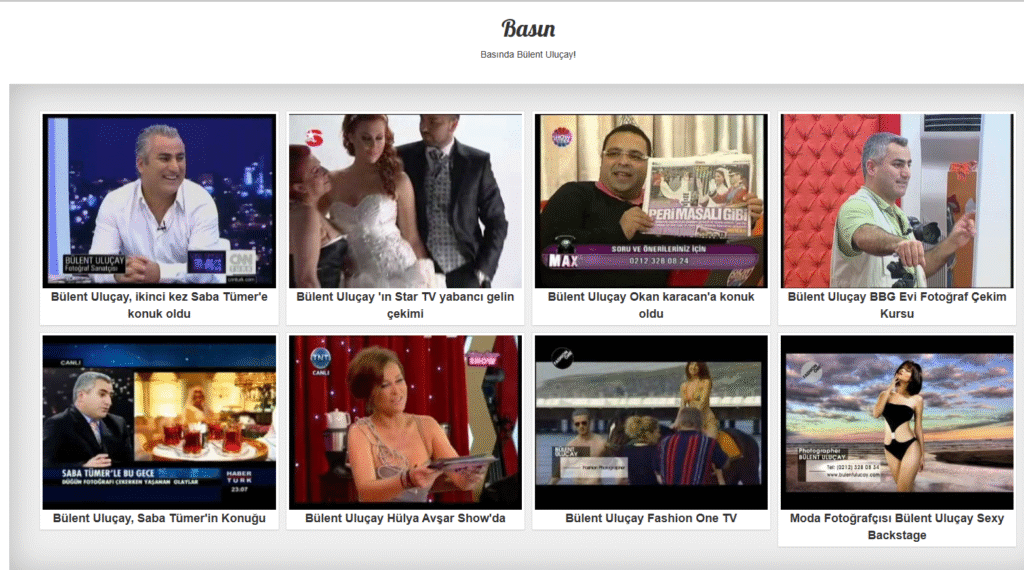Click the MAX logo in the Okan Karacan thumbnail
Screen dimensions: 1024x570
tap(565, 261)
